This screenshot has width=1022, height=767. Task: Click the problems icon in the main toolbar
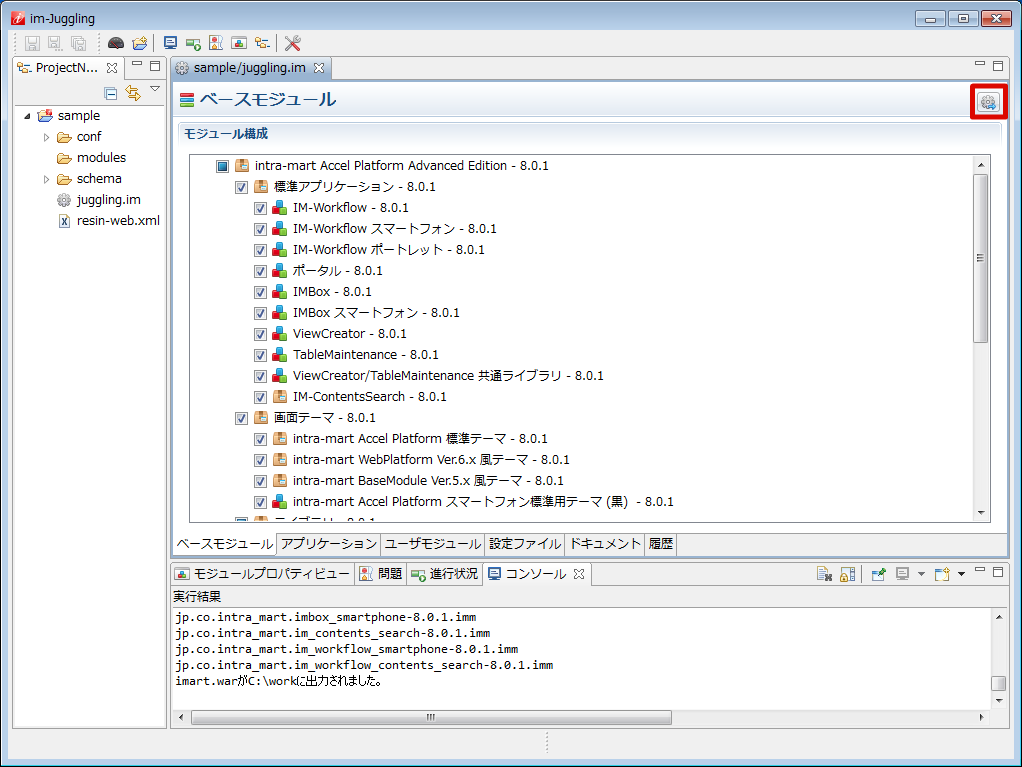pos(216,43)
